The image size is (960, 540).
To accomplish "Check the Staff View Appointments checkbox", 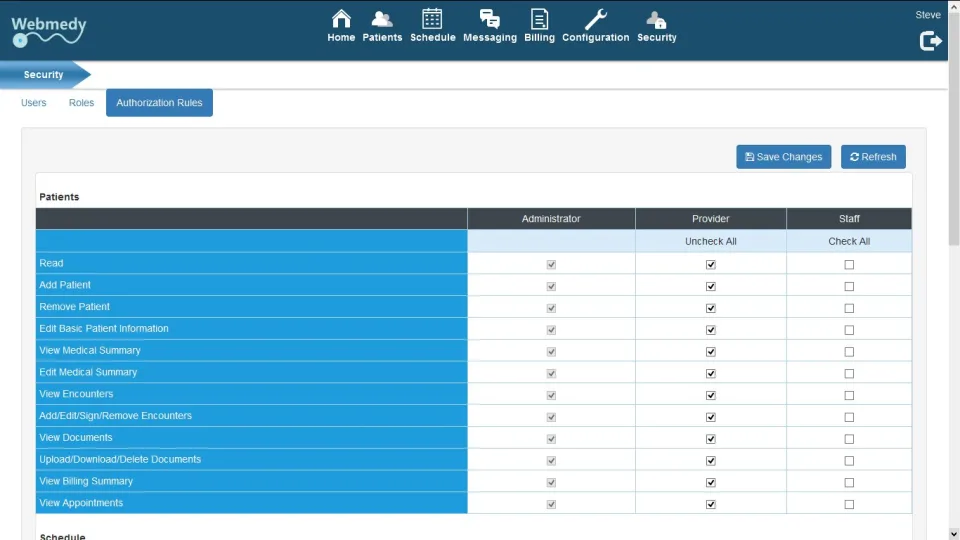I will [x=849, y=504].
